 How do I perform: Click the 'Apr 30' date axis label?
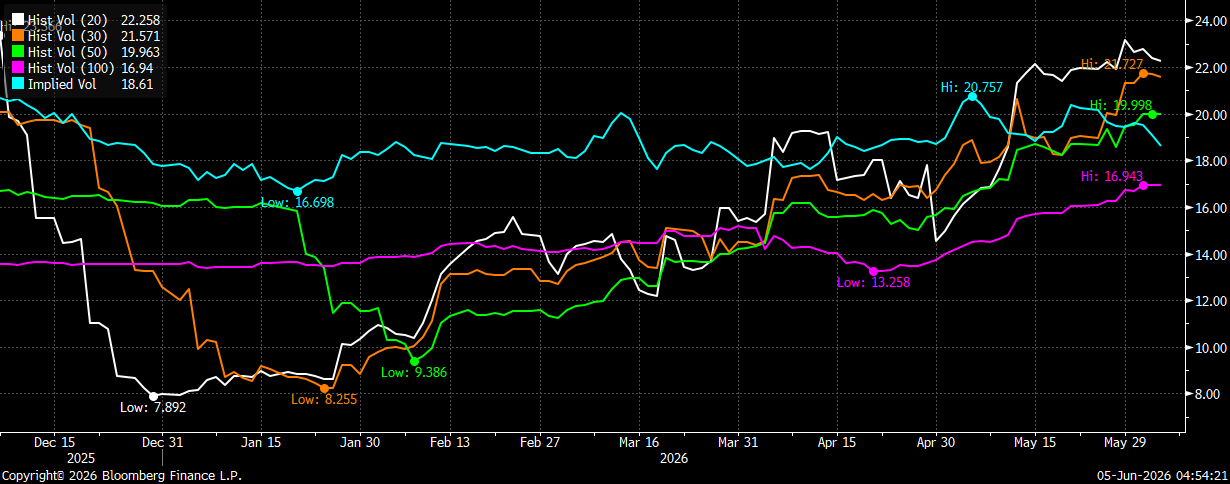(x=936, y=442)
